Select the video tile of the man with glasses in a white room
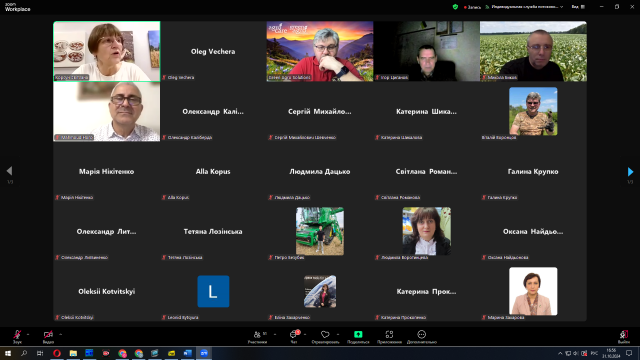Viewport: 640px width, 360px height. point(107,111)
